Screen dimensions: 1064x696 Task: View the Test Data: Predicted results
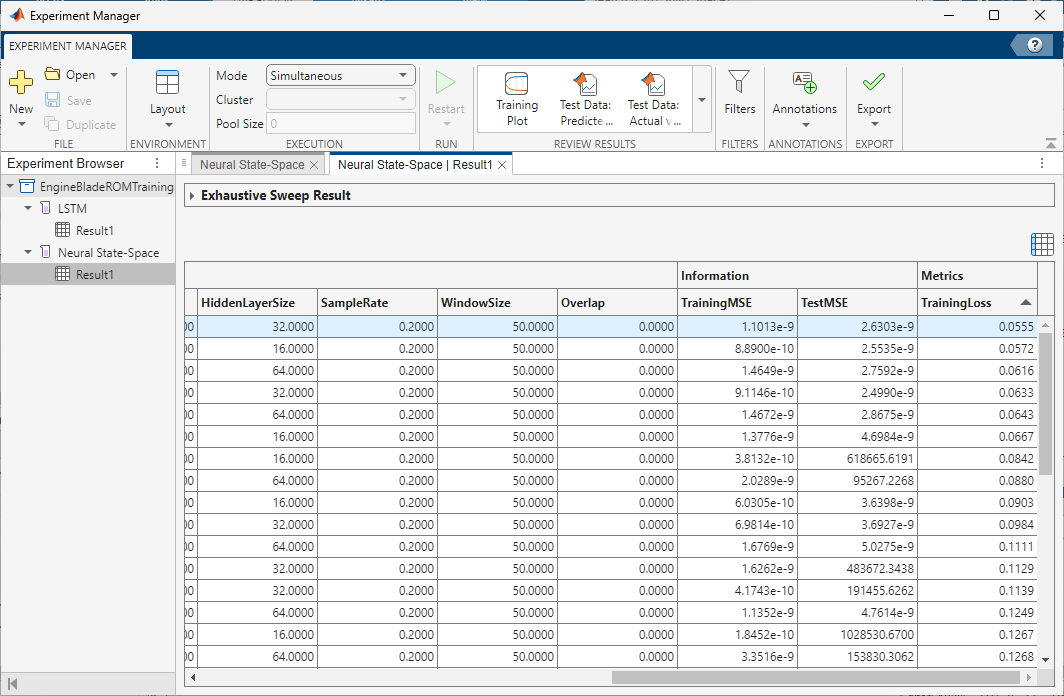coord(585,97)
